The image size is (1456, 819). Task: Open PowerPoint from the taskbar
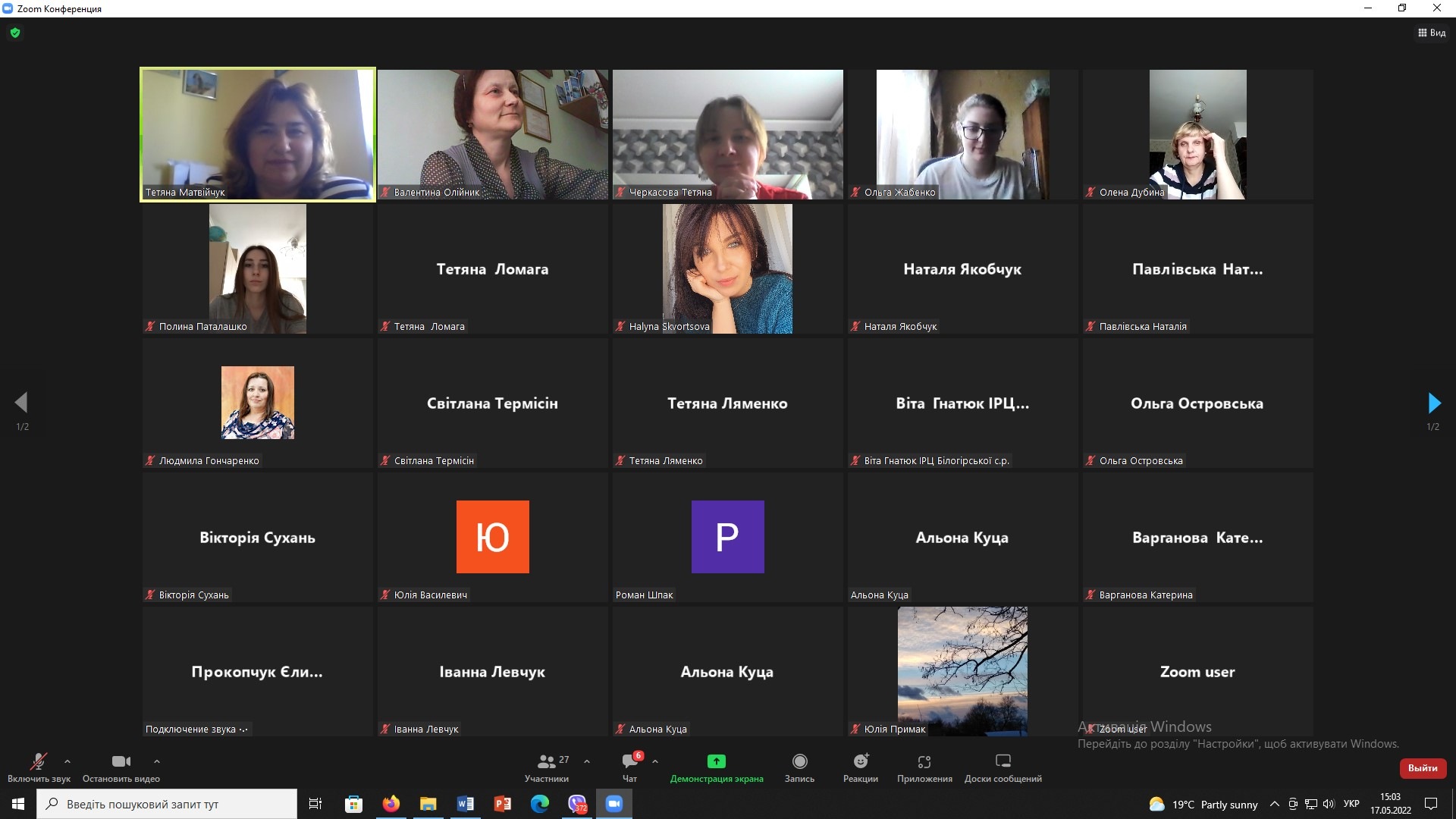click(502, 804)
